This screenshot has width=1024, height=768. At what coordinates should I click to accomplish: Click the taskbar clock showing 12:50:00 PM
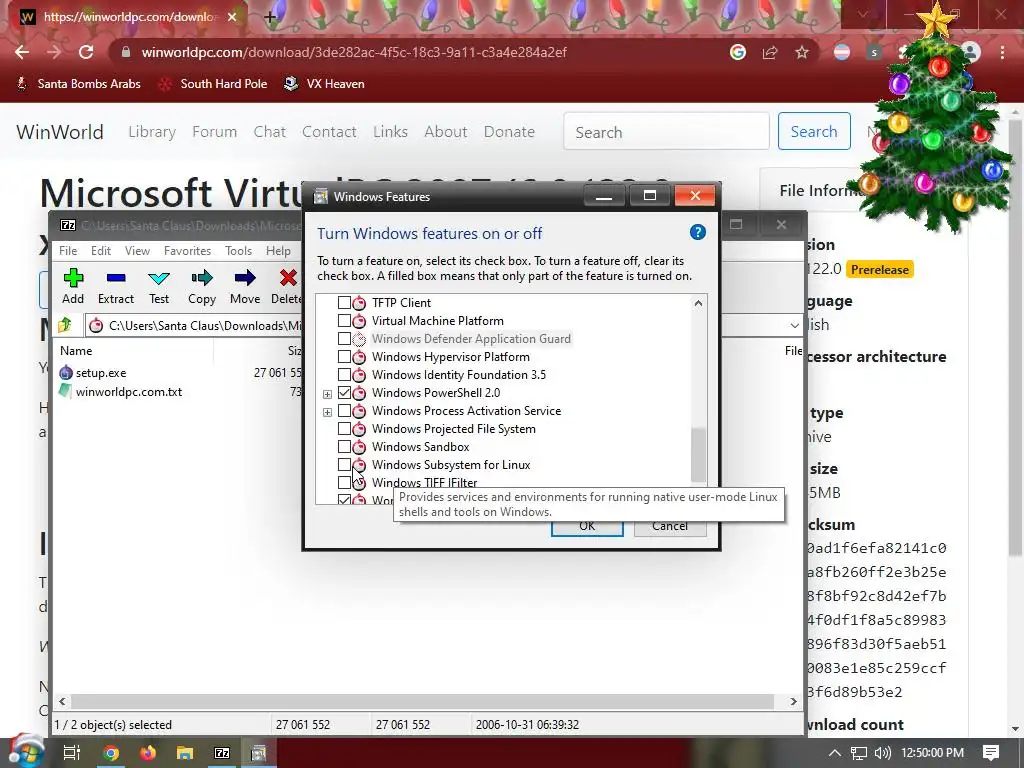click(x=932, y=753)
